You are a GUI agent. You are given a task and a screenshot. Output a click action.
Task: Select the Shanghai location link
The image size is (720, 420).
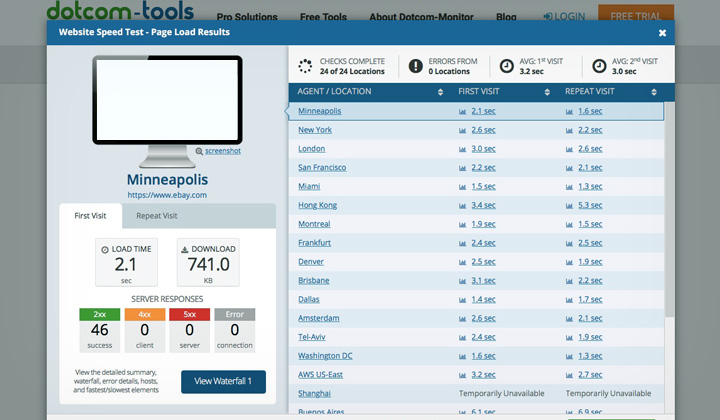point(314,393)
